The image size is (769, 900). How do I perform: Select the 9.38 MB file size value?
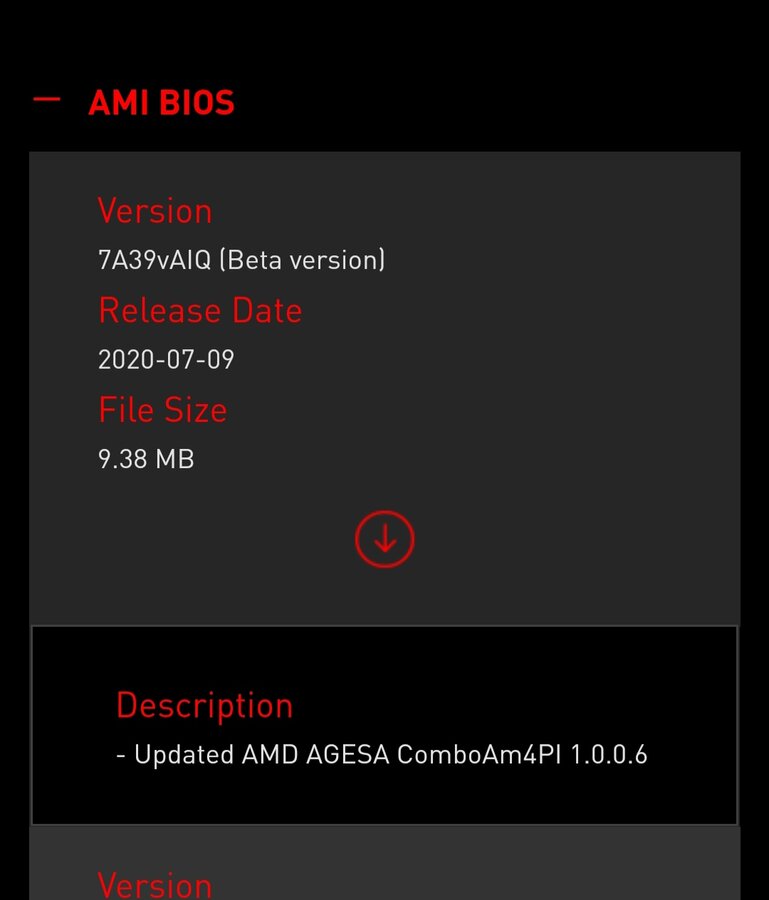point(146,459)
